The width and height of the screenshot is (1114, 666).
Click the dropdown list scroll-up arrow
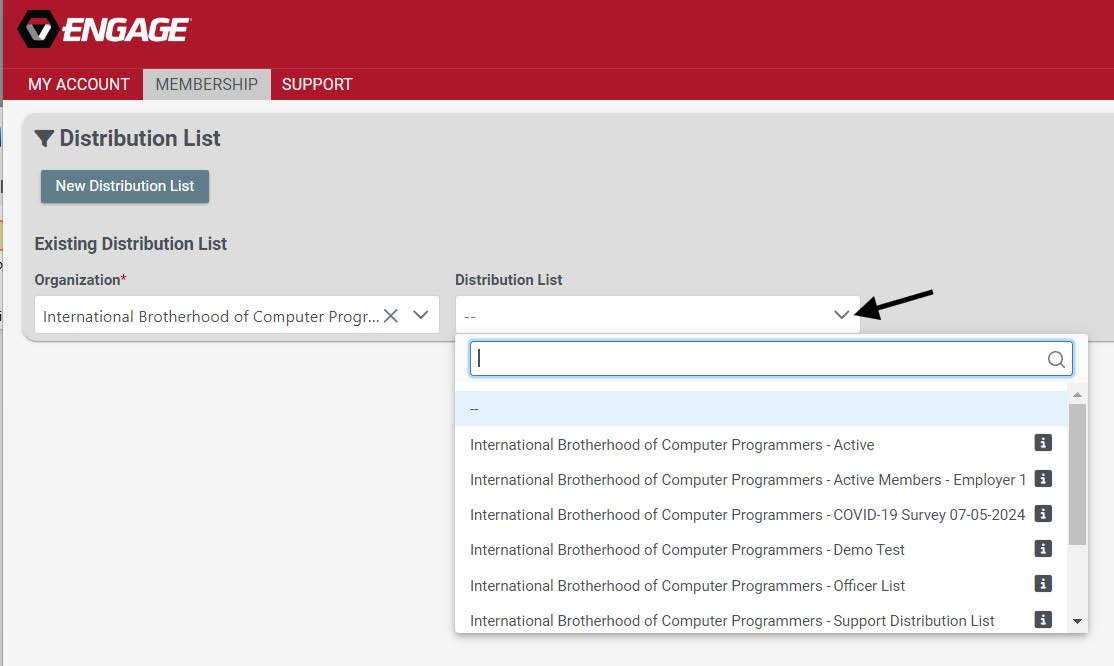[1078, 394]
